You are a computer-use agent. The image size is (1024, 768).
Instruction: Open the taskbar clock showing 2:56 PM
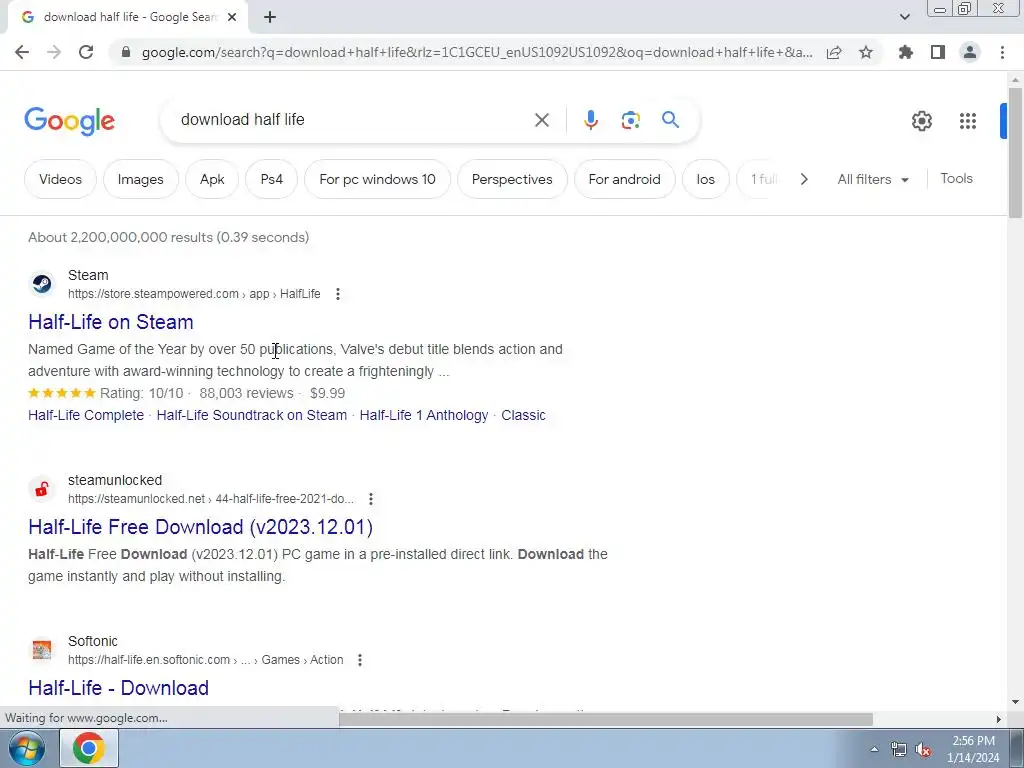pyautogui.click(x=973, y=749)
